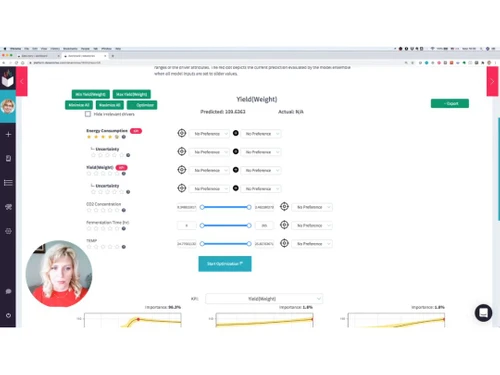Screen dimensions: 500x375
Task: Click the CO2 Concentration slider left handle
Action: pyautogui.click(x=202, y=207)
